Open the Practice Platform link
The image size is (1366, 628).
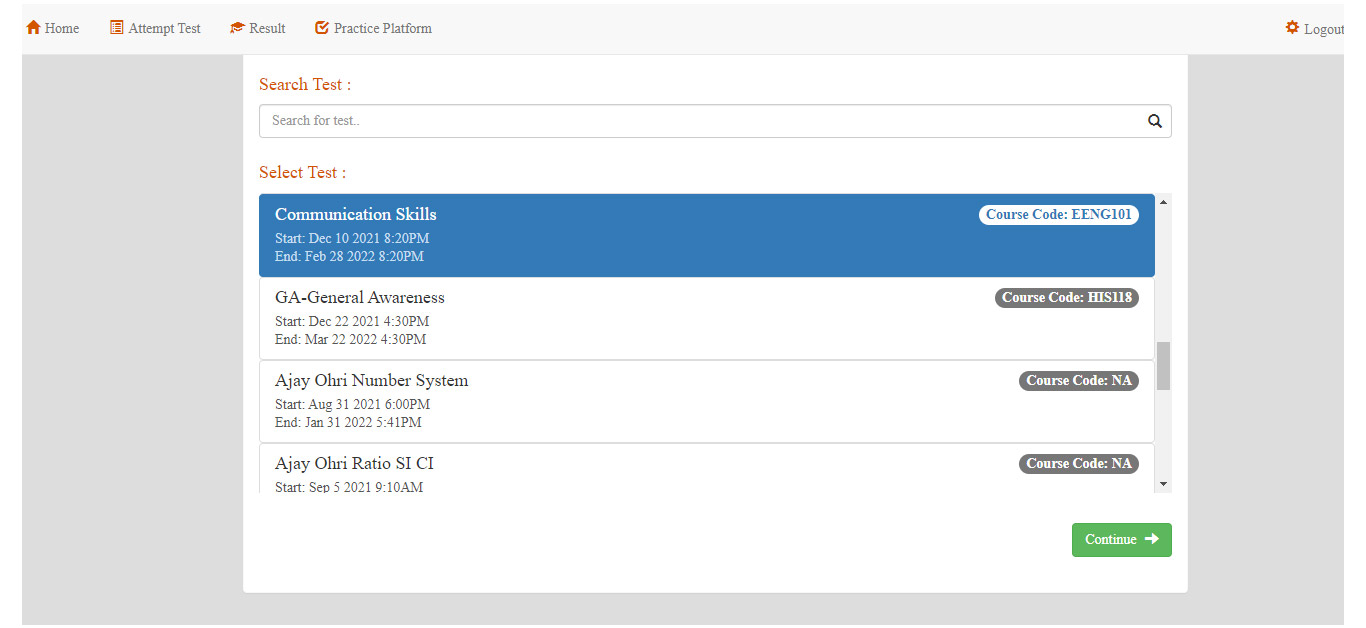pyautogui.click(x=382, y=28)
